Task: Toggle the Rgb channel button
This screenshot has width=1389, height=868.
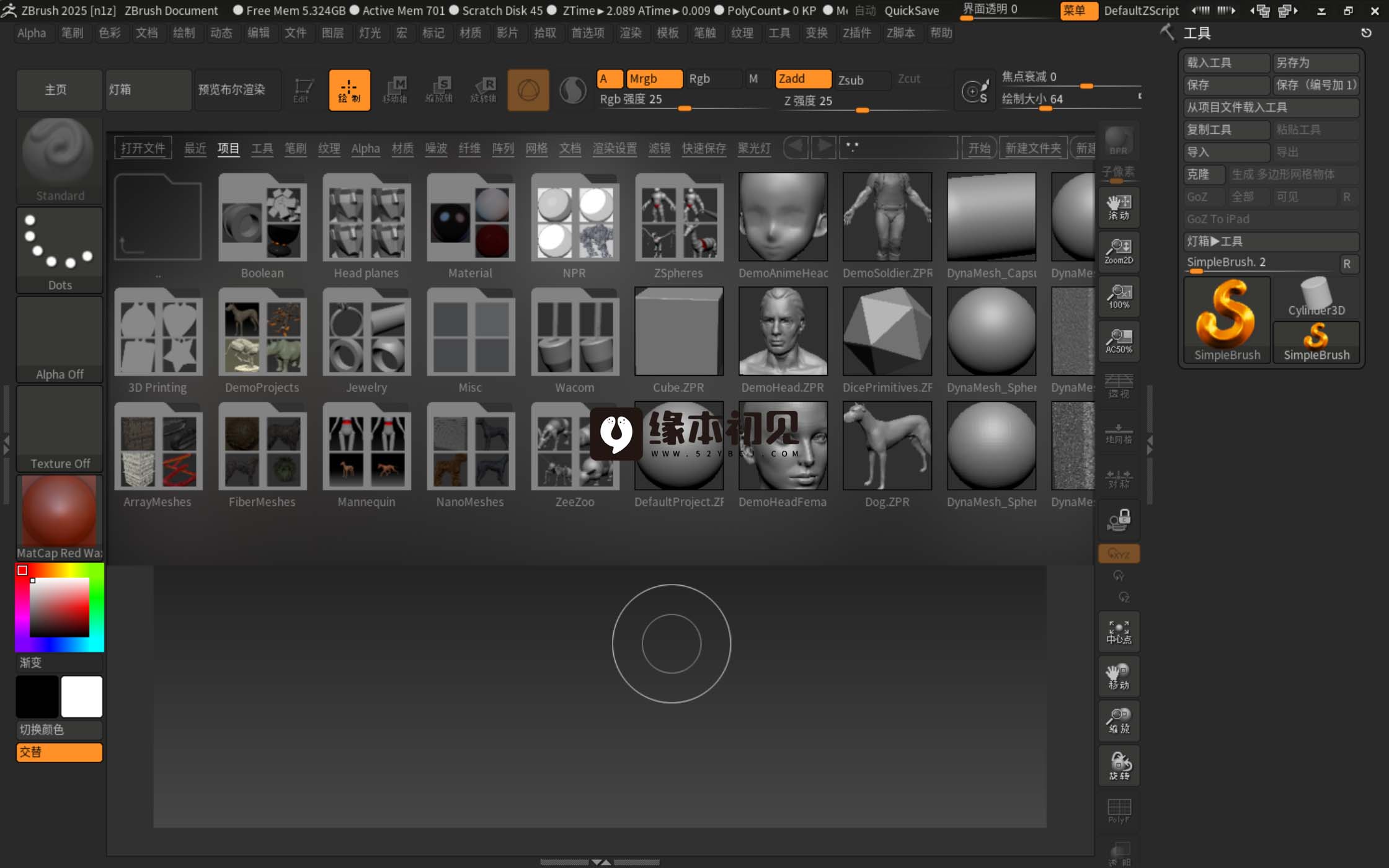Action: (x=713, y=79)
